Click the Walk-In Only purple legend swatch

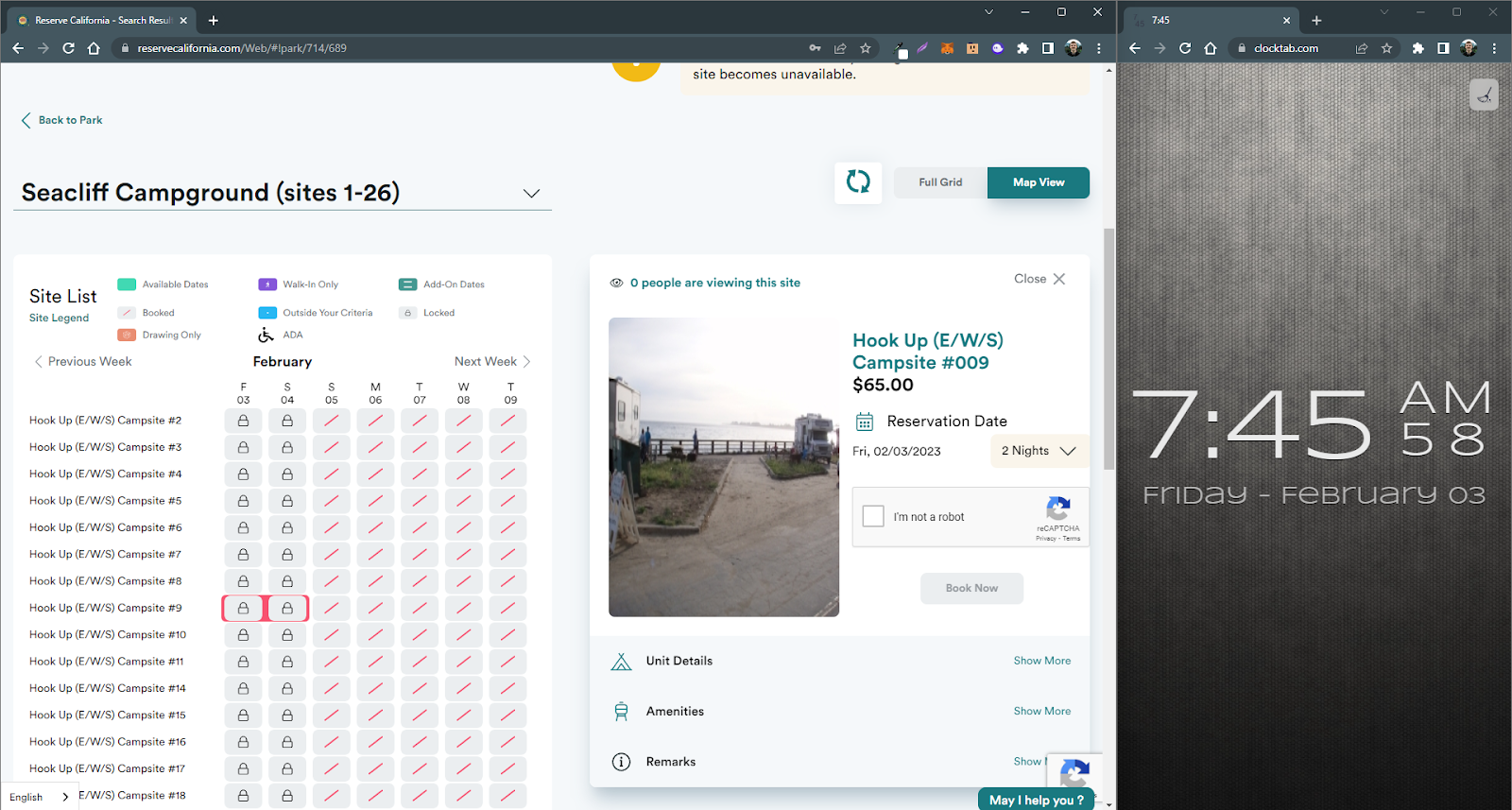[267, 284]
